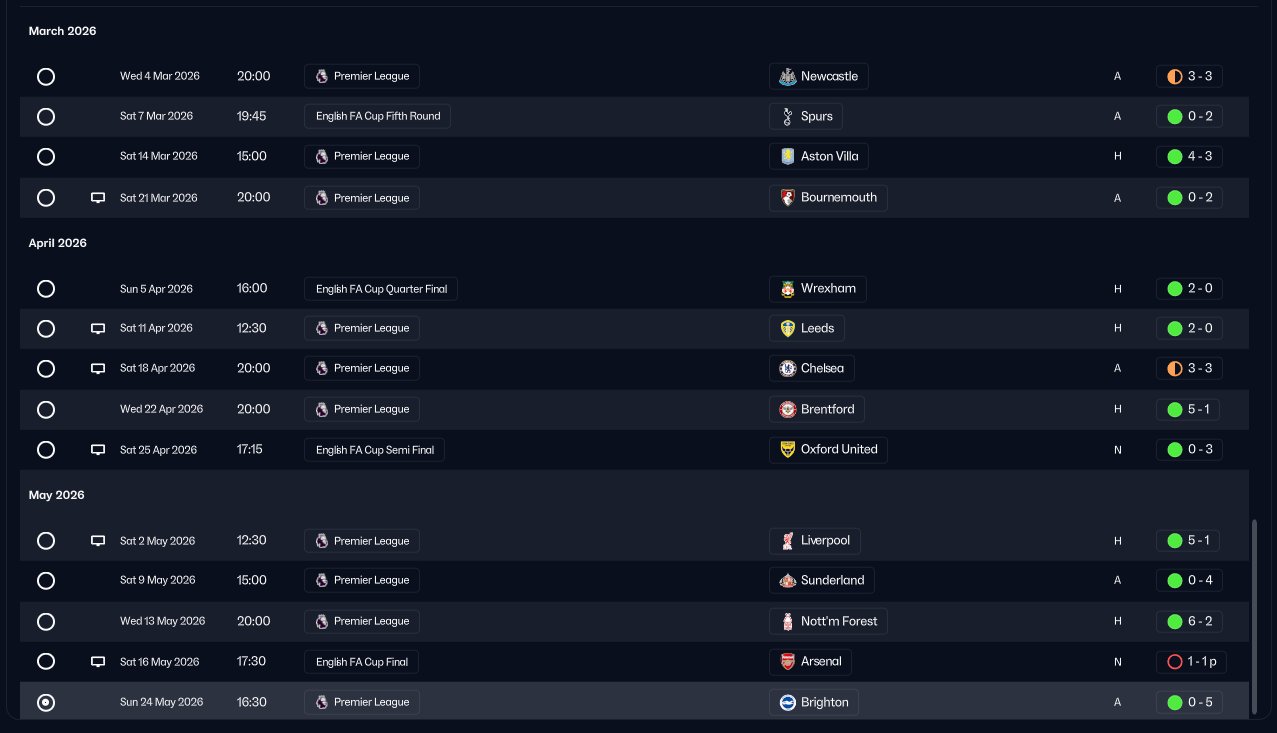Screen dimensions: 1277x733
Task: View the 6 - 2 result against Nott'm Forest
Action: coord(1189,621)
